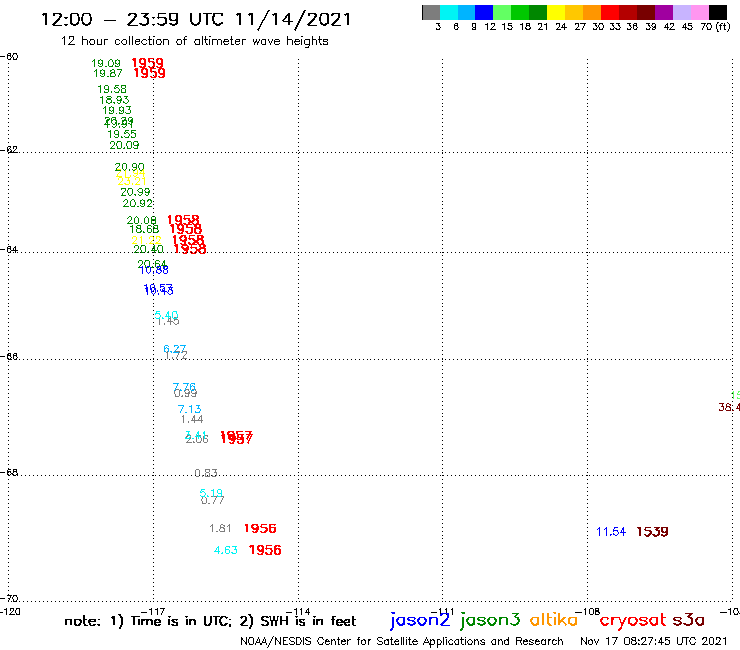
Task: Click the purple swatch in the legend
Action: pos(664,12)
